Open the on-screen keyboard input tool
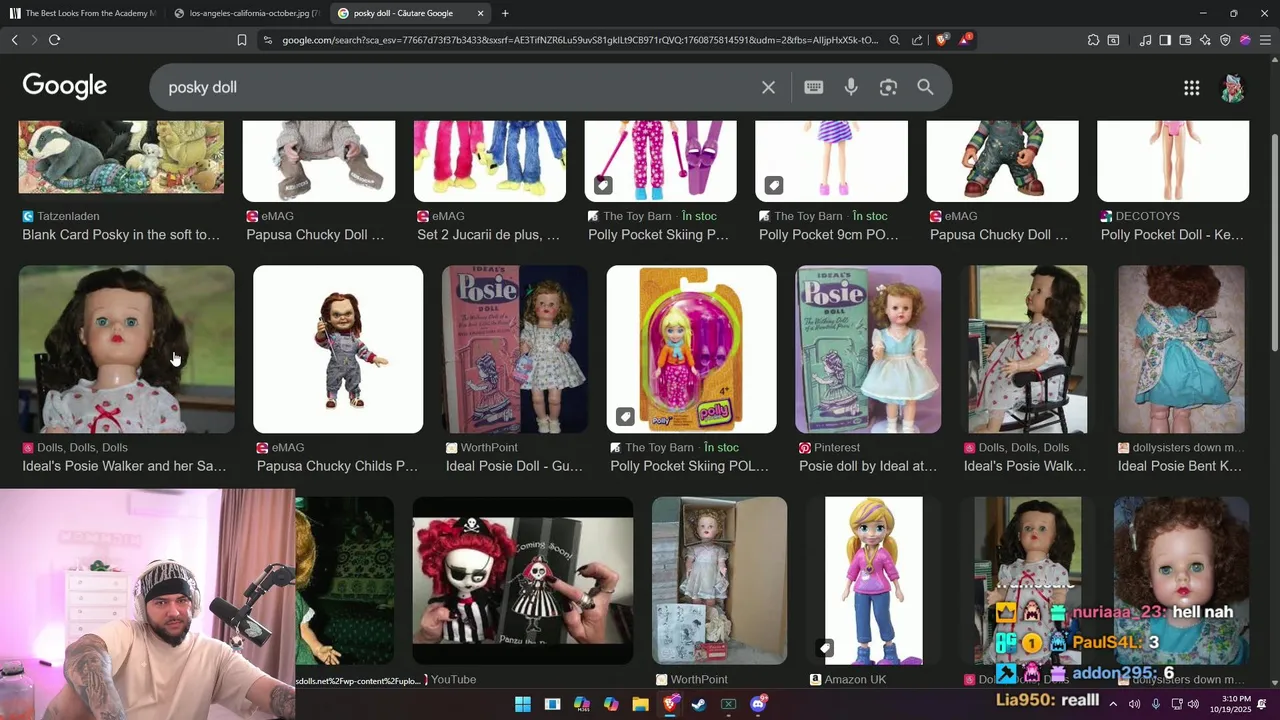Screen dimensions: 1280x720 813,87
